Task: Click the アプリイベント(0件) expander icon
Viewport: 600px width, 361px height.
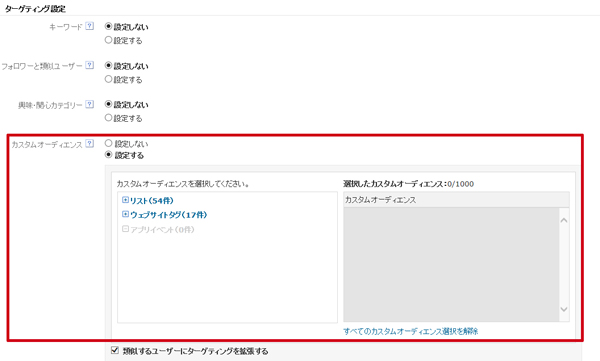Action: (x=125, y=229)
